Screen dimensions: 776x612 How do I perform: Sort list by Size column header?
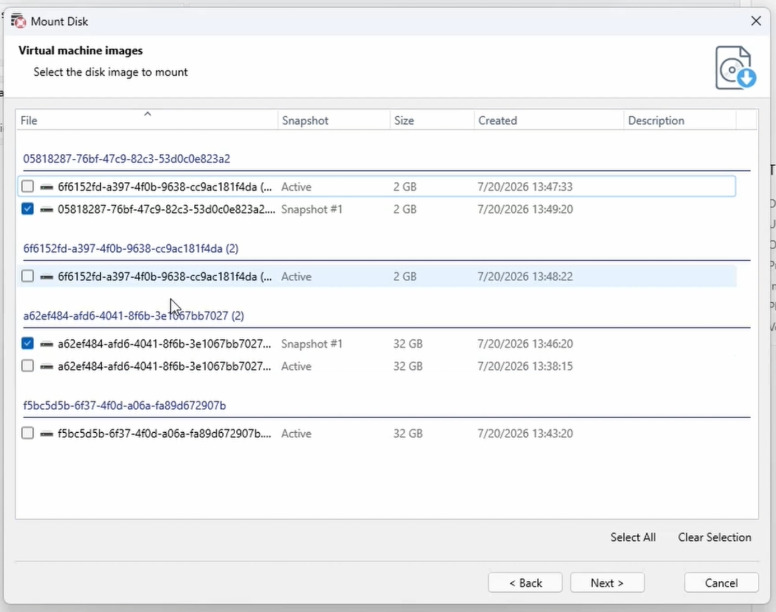[432, 120]
